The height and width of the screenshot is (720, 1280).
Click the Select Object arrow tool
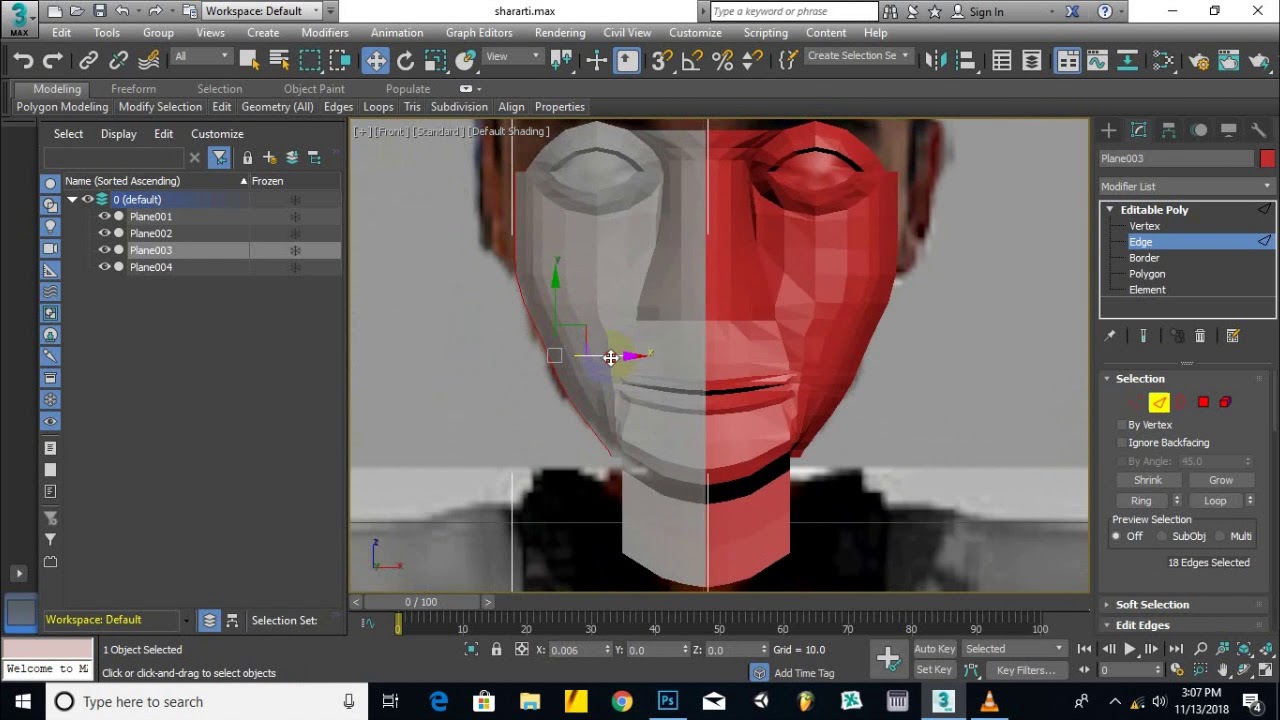point(249,61)
